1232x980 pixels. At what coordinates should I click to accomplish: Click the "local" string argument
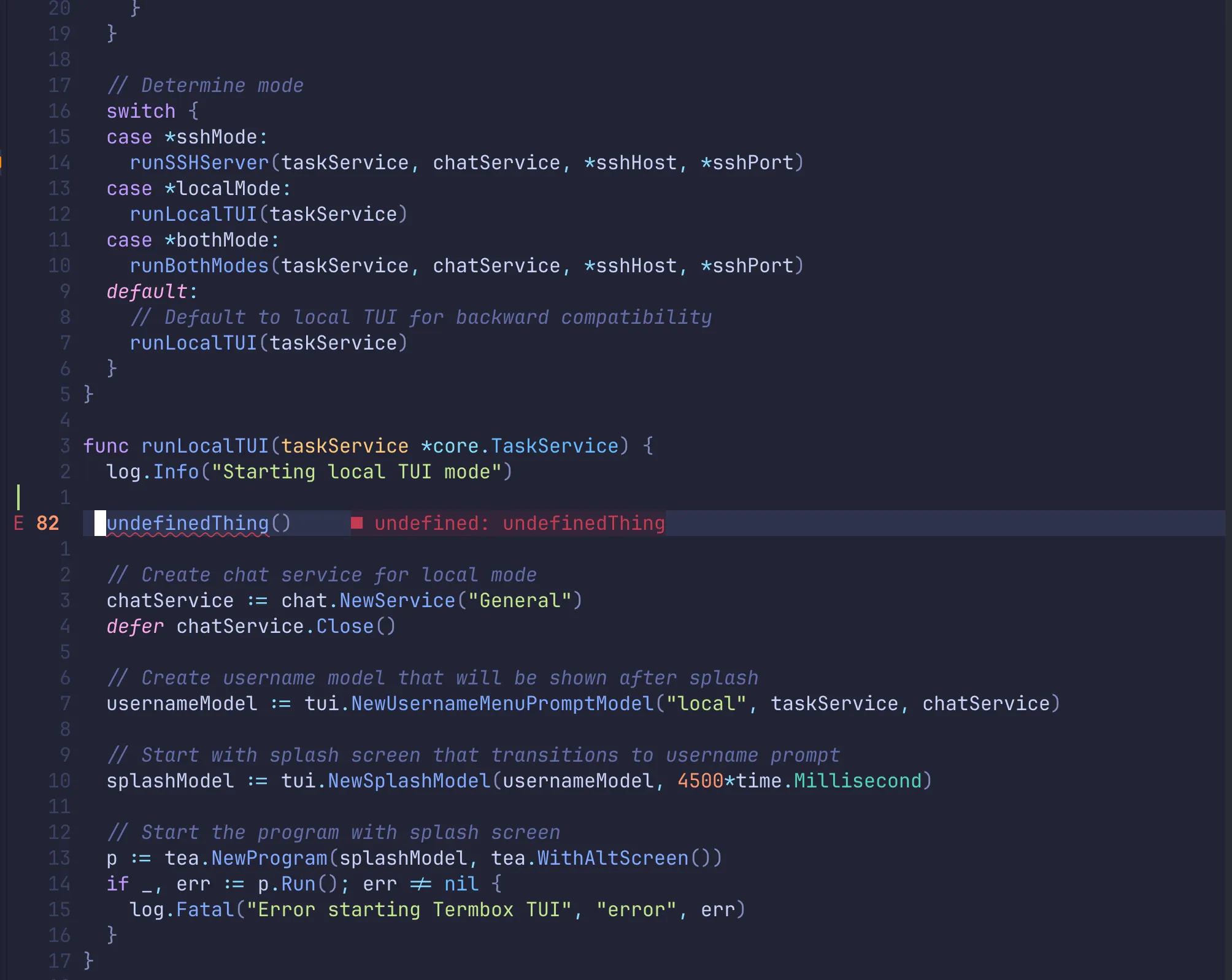(706, 703)
